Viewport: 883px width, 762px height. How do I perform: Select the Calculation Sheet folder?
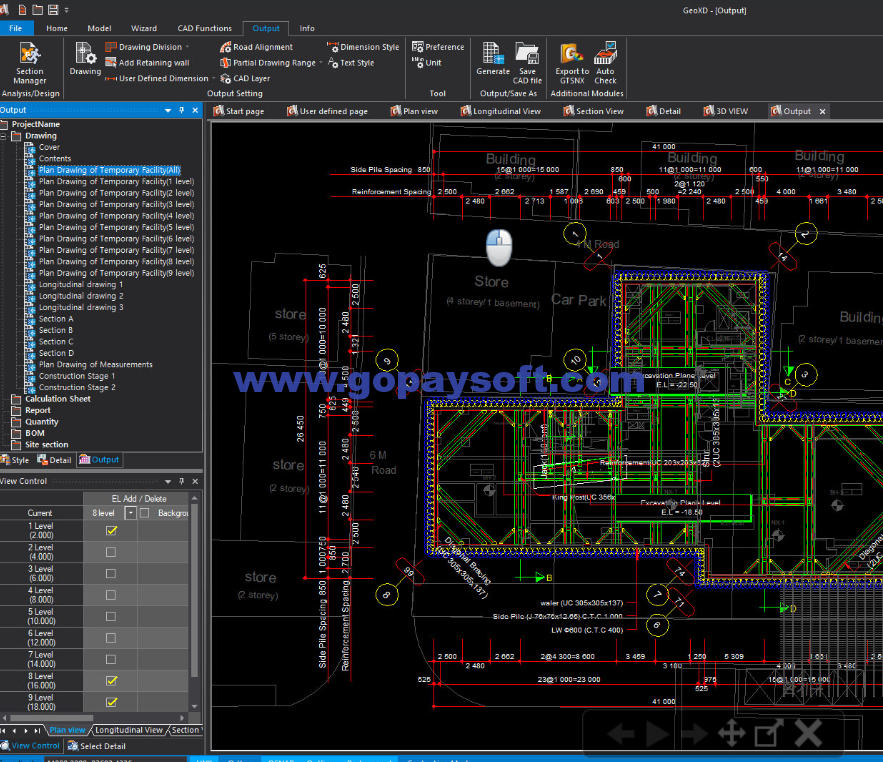tap(57, 399)
